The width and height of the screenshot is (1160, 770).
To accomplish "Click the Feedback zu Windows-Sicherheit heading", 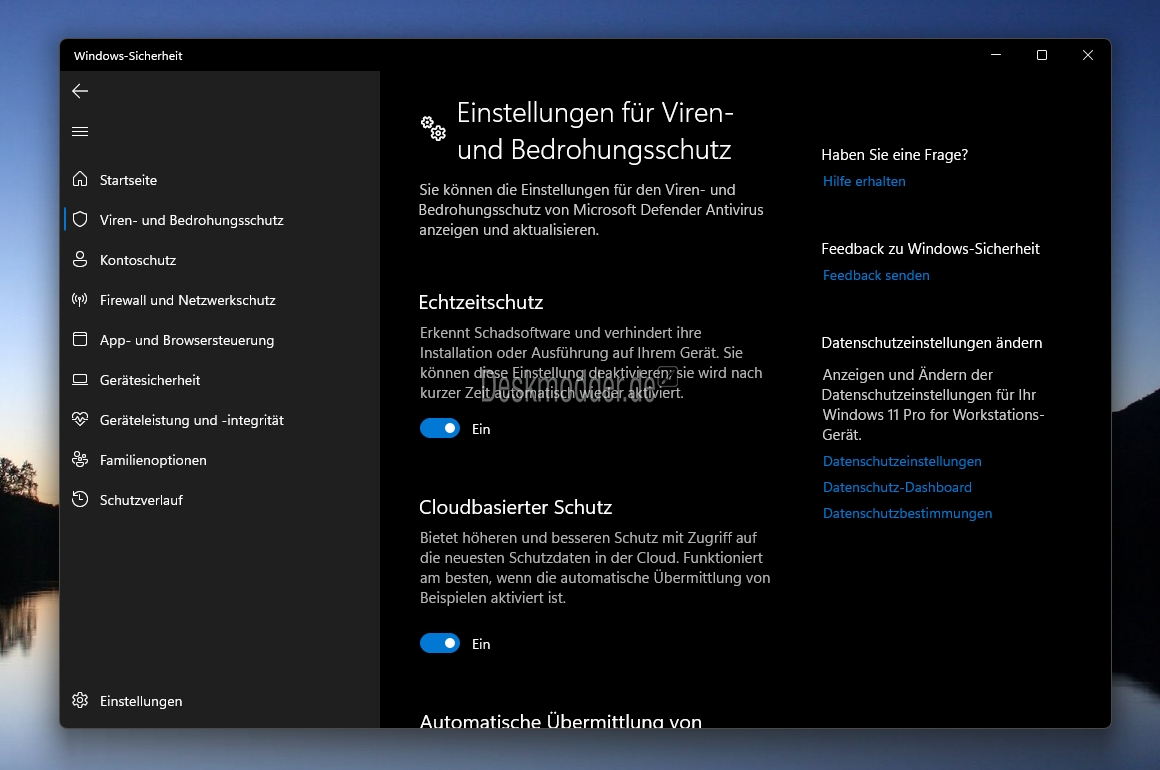I will pos(930,249).
